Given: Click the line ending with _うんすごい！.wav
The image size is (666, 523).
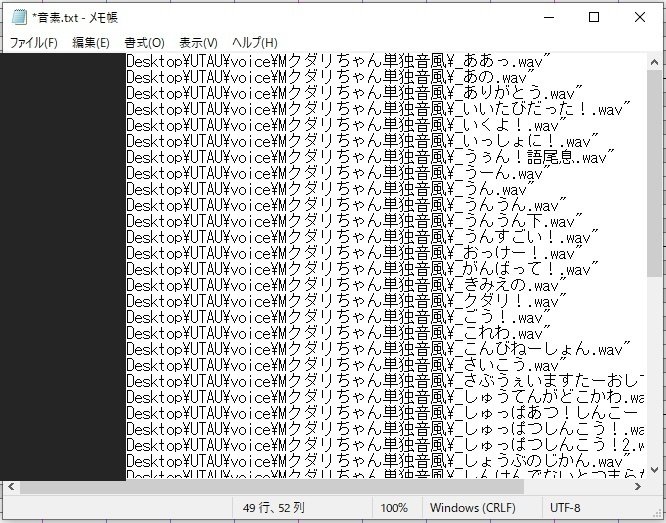Looking at the screenshot, I should 362,237.
